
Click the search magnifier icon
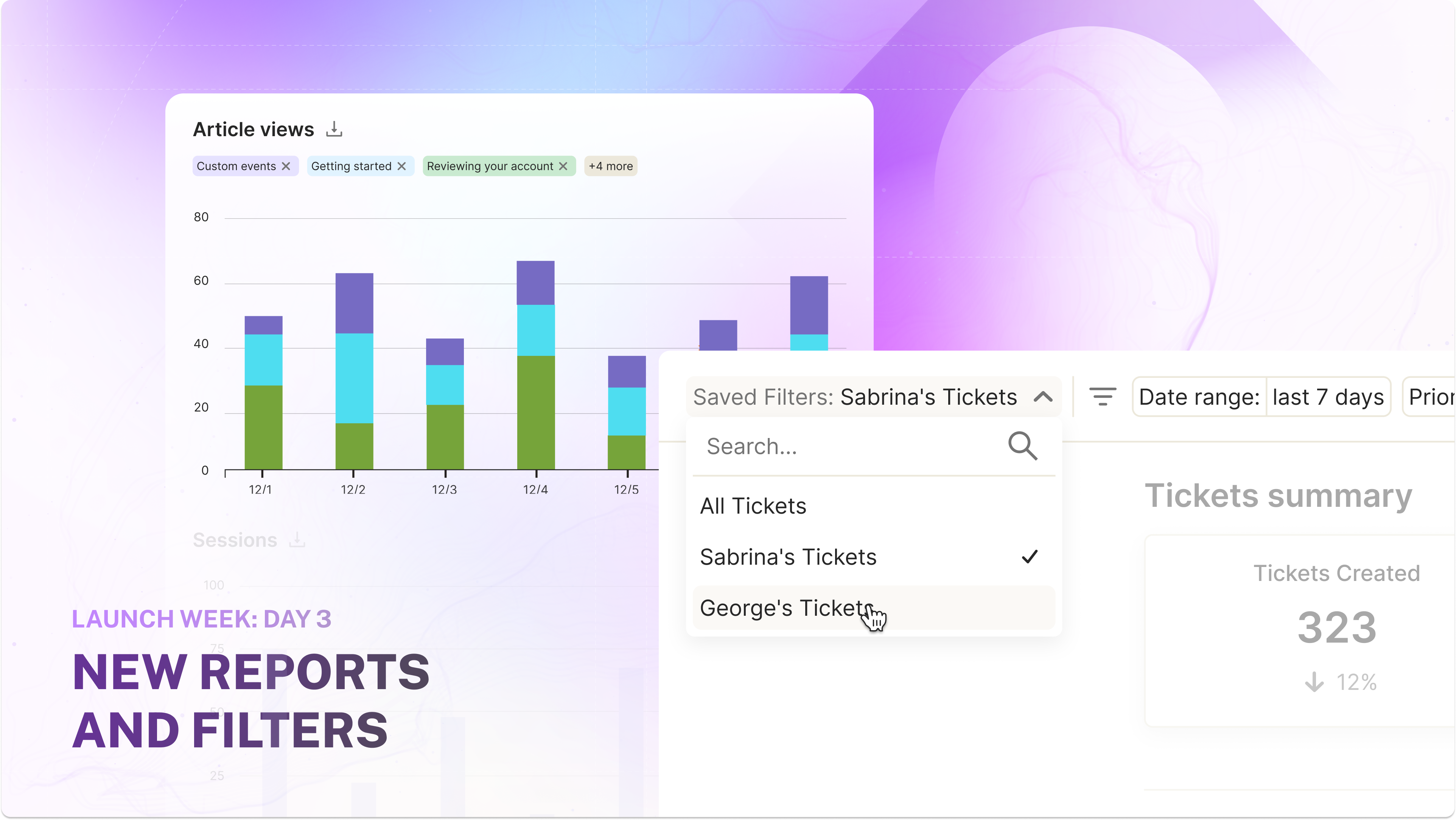click(1022, 446)
